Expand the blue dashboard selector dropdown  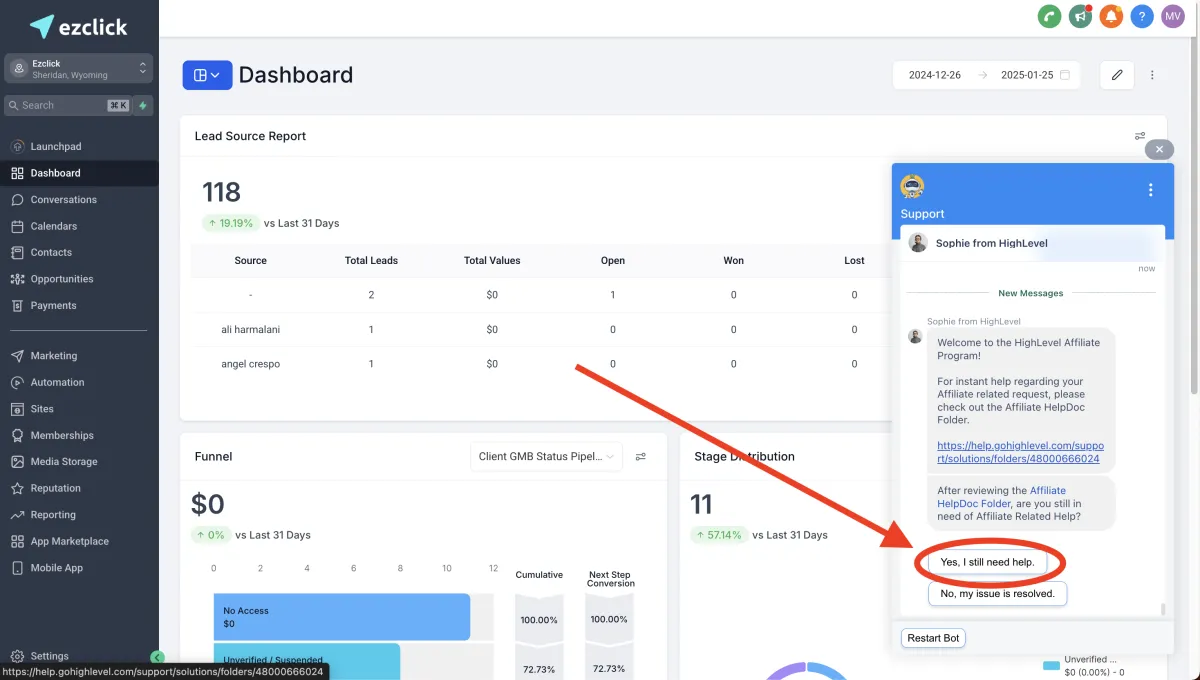[207, 75]
